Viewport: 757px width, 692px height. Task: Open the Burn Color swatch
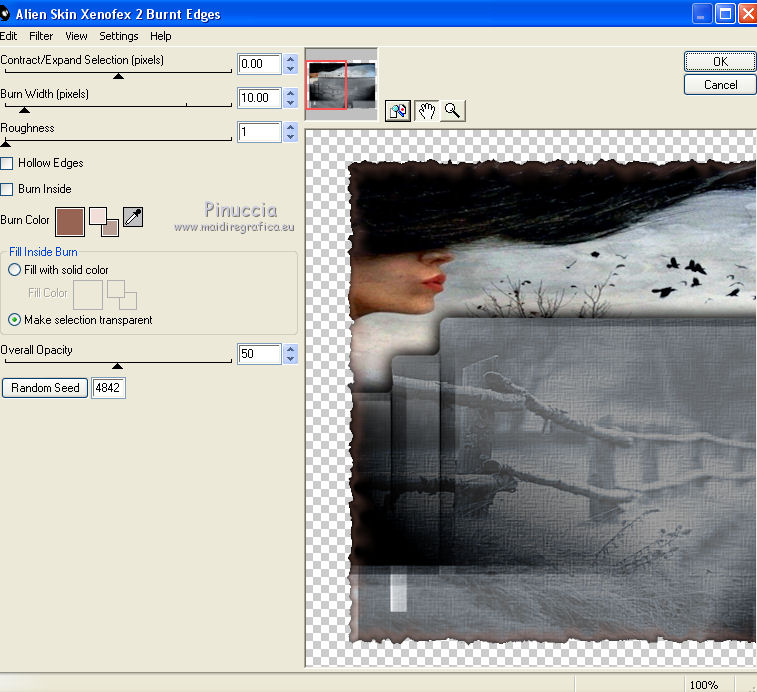(70, 222)
